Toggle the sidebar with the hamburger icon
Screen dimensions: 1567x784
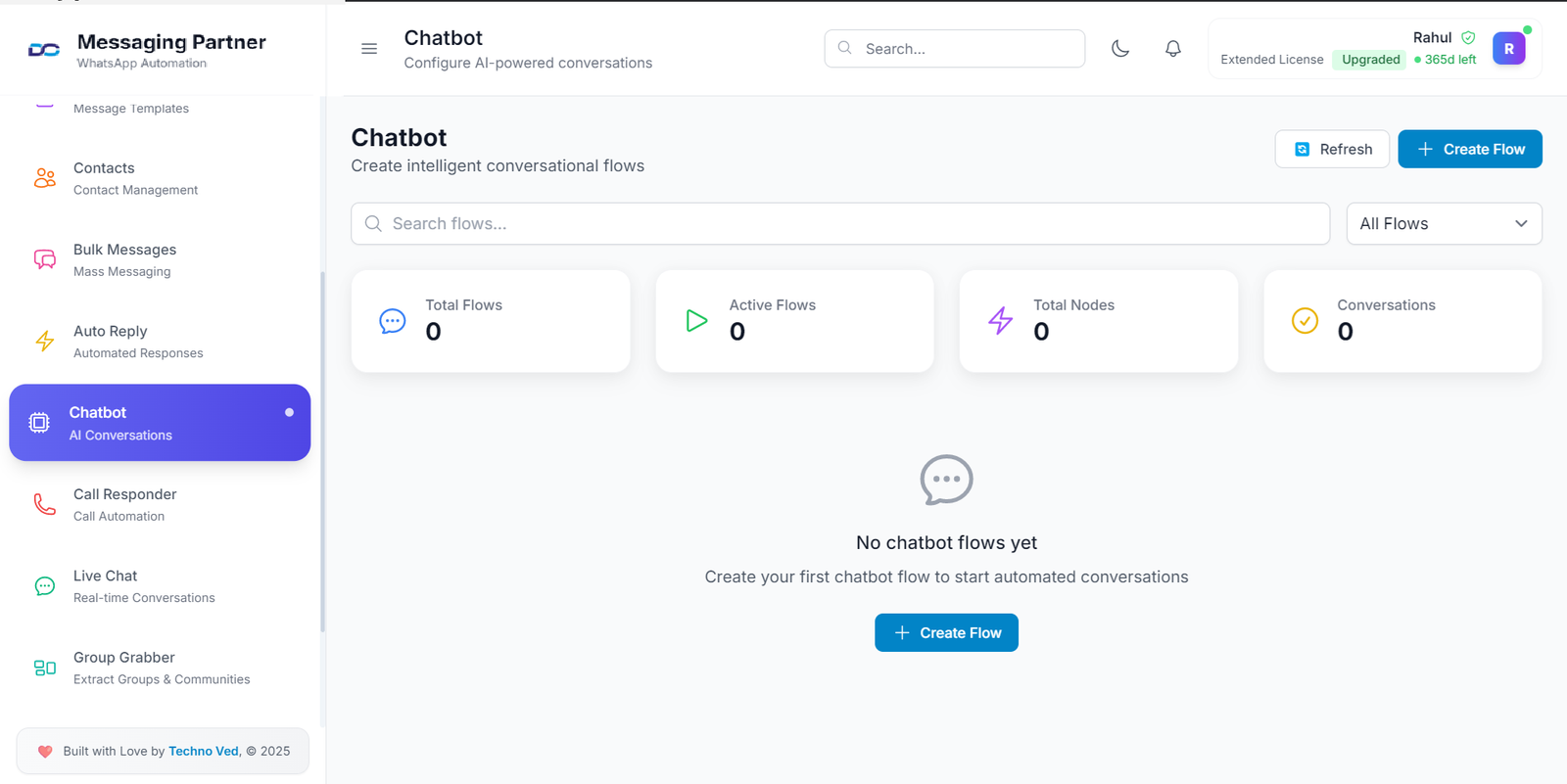pos(368,48)
